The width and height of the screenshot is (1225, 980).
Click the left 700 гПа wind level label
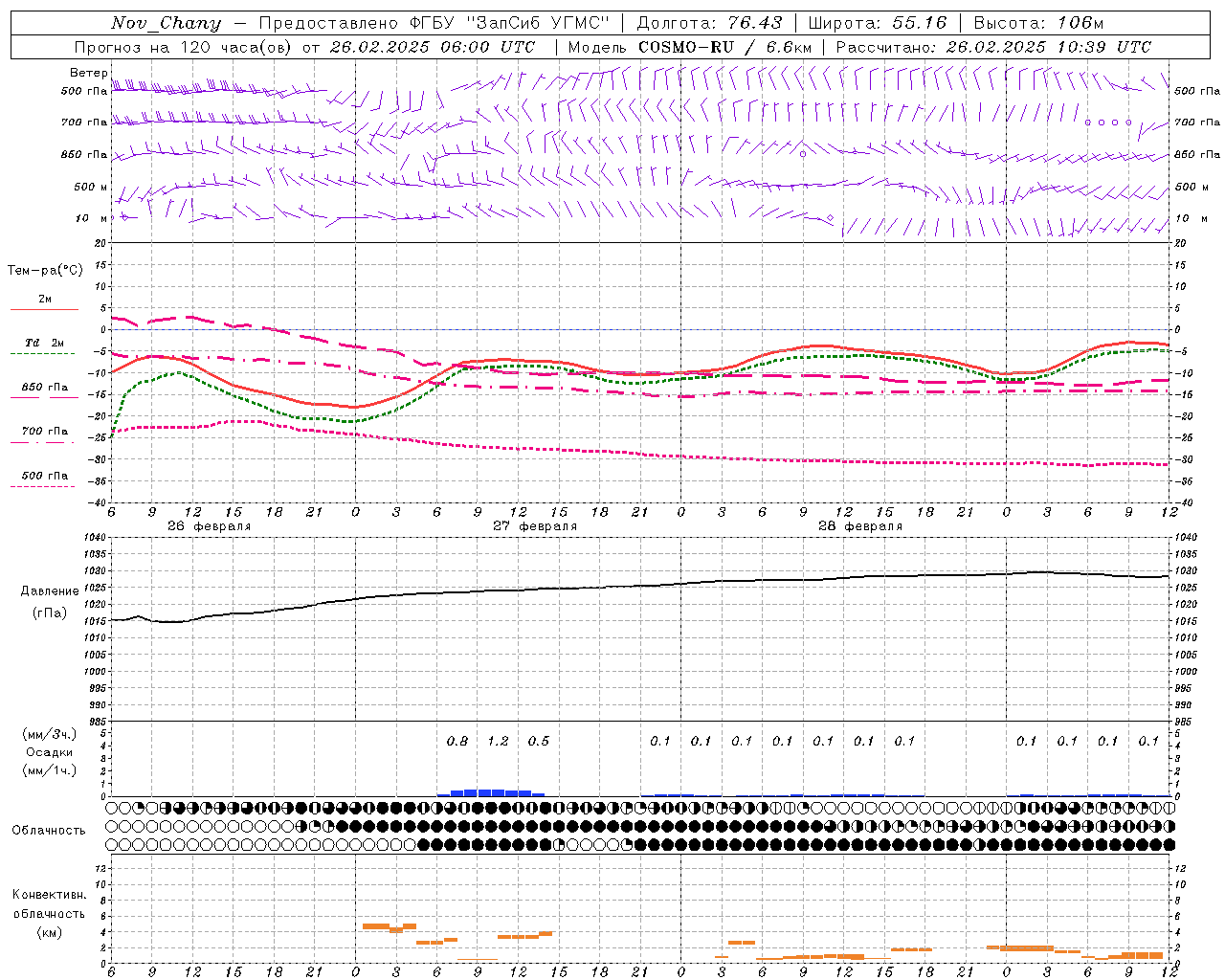84,122
